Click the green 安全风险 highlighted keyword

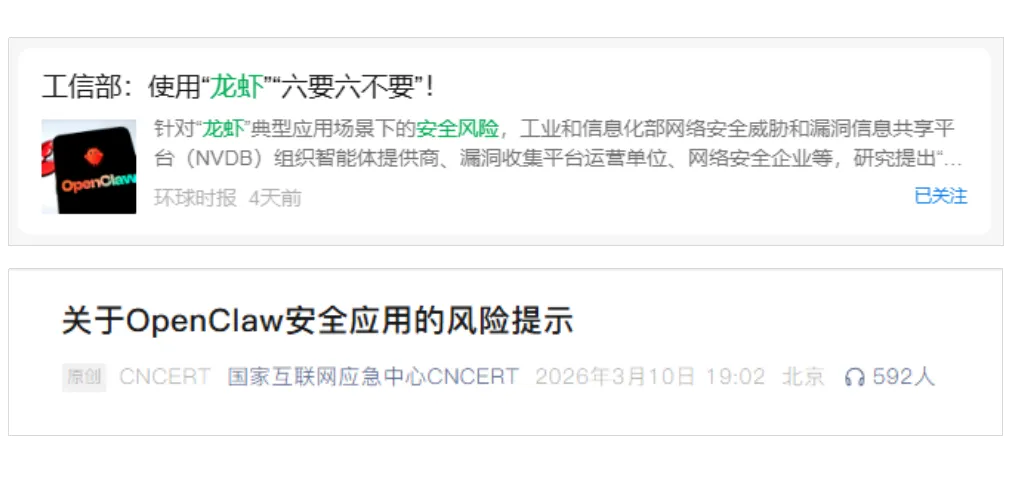point(457,129)
